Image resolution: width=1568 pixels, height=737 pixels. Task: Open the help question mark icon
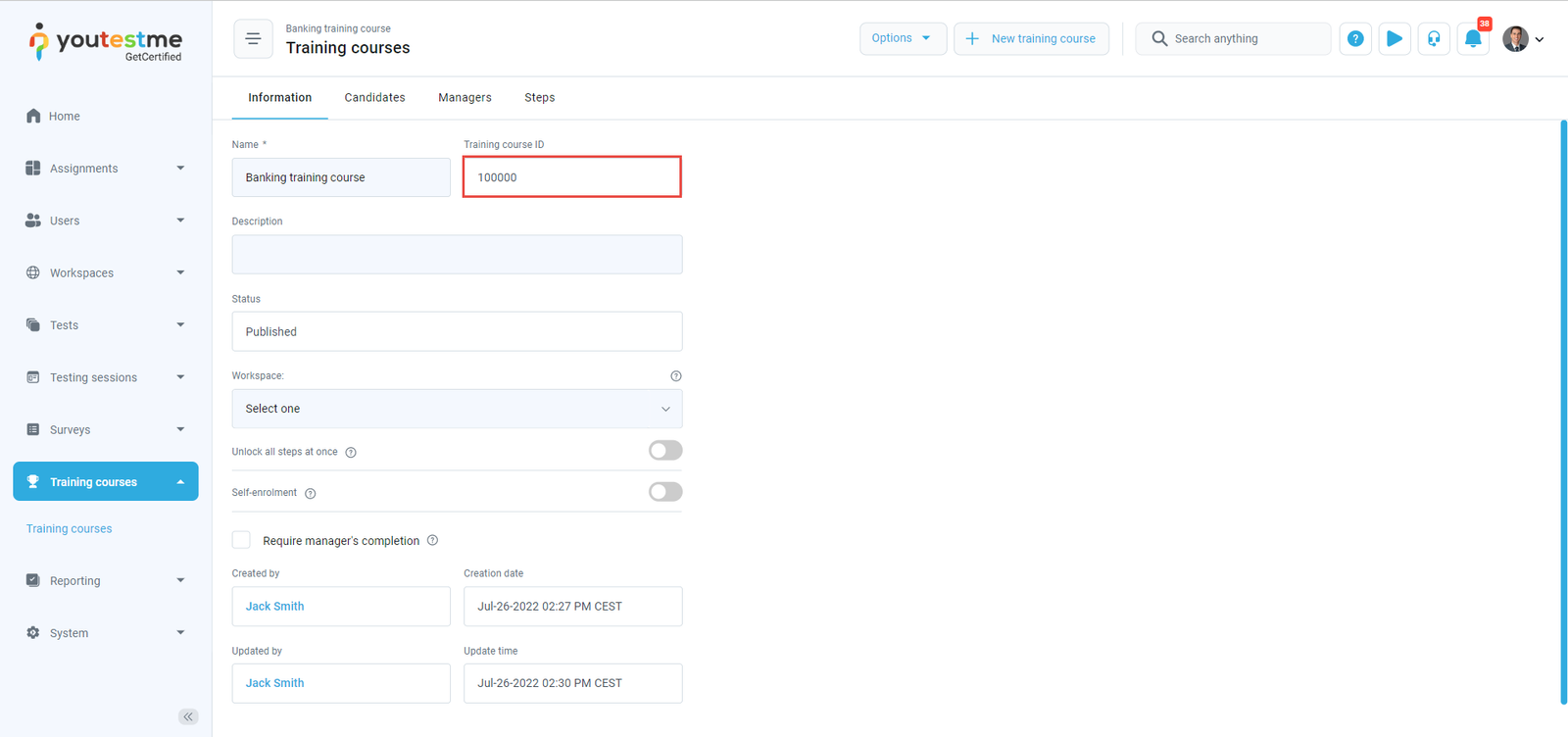pyautogui.click(x=1354, y=39)
